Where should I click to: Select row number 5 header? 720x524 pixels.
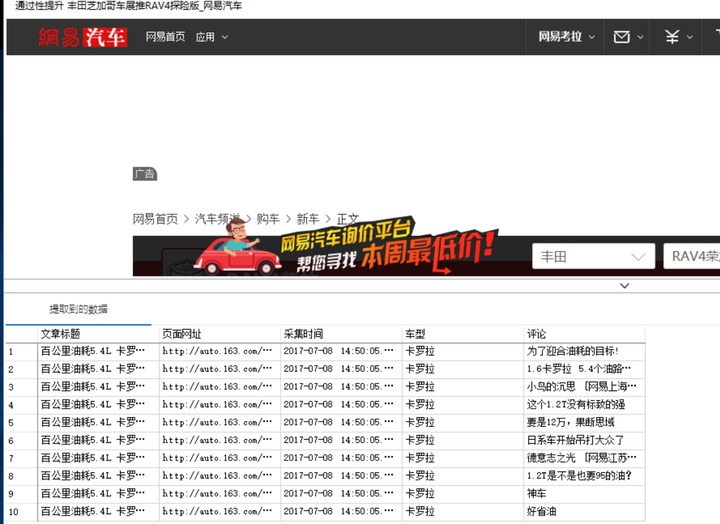[x=21, y=423]
